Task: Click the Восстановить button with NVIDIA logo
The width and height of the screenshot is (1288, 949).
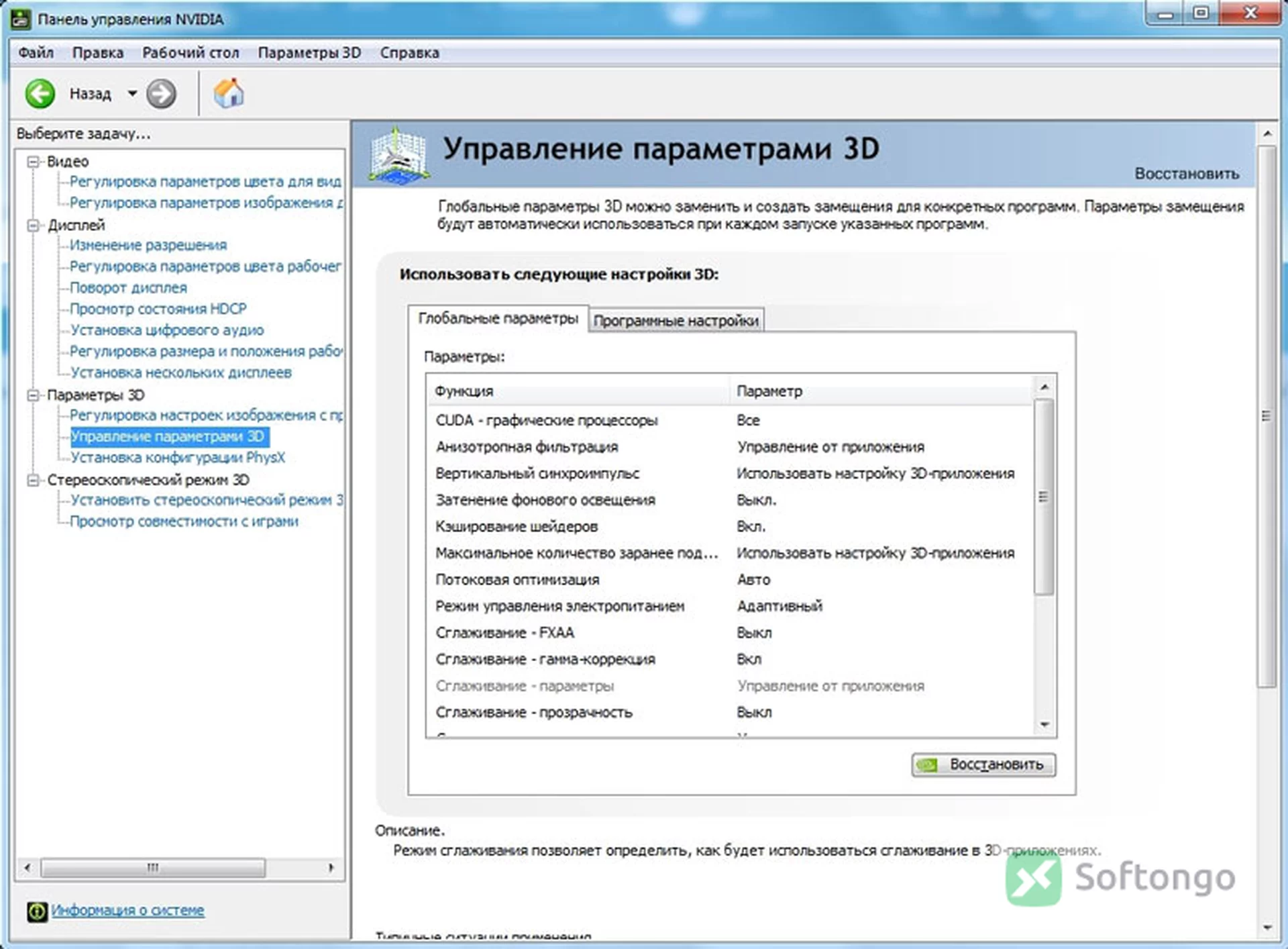Action: point(983,764)
